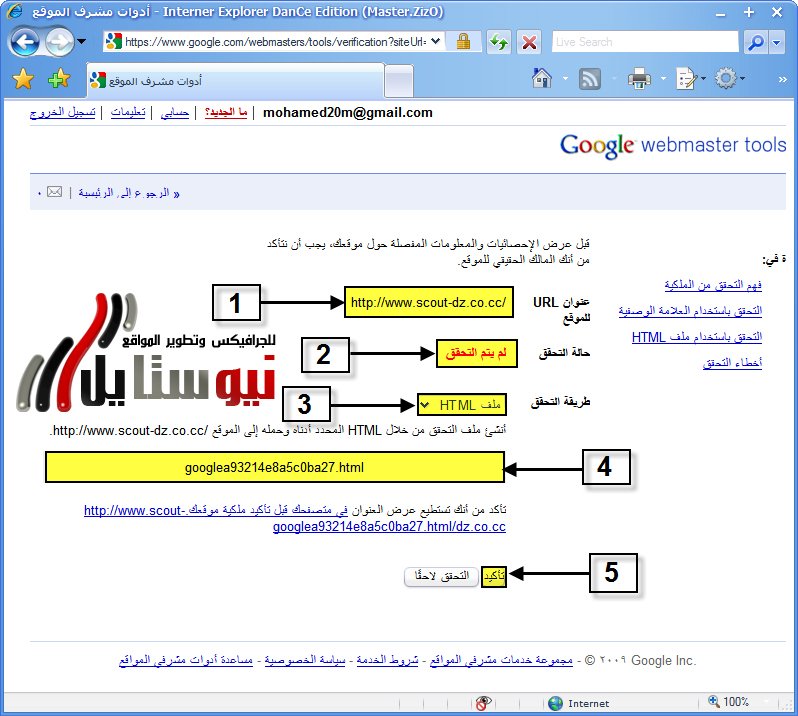Click the 100% zoom level control
Screen dimensions: 798x716
(x=729, y=702)
